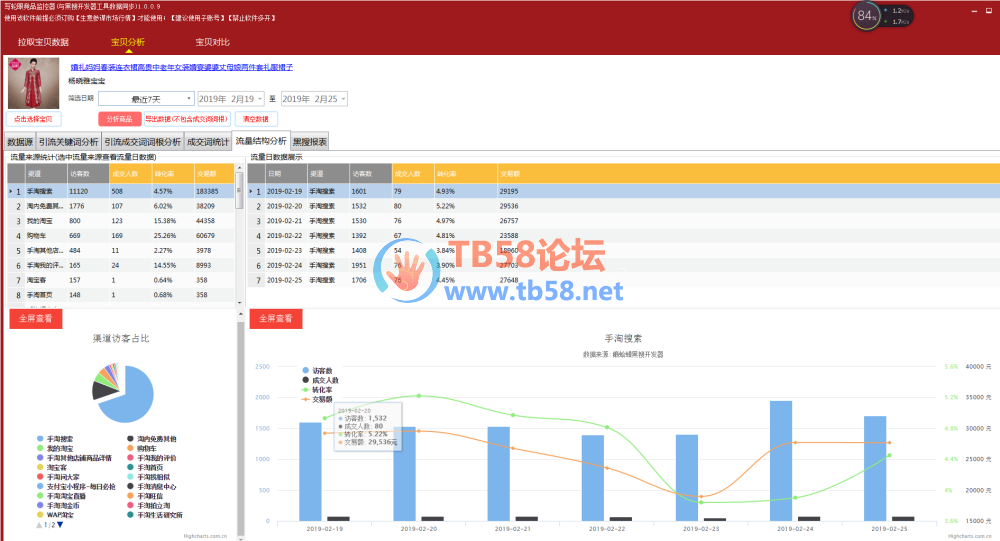This screenshot has width=1000, height=541.
Task: Toggle the 手淘我的评价 legend item
Action: (152, 458)
